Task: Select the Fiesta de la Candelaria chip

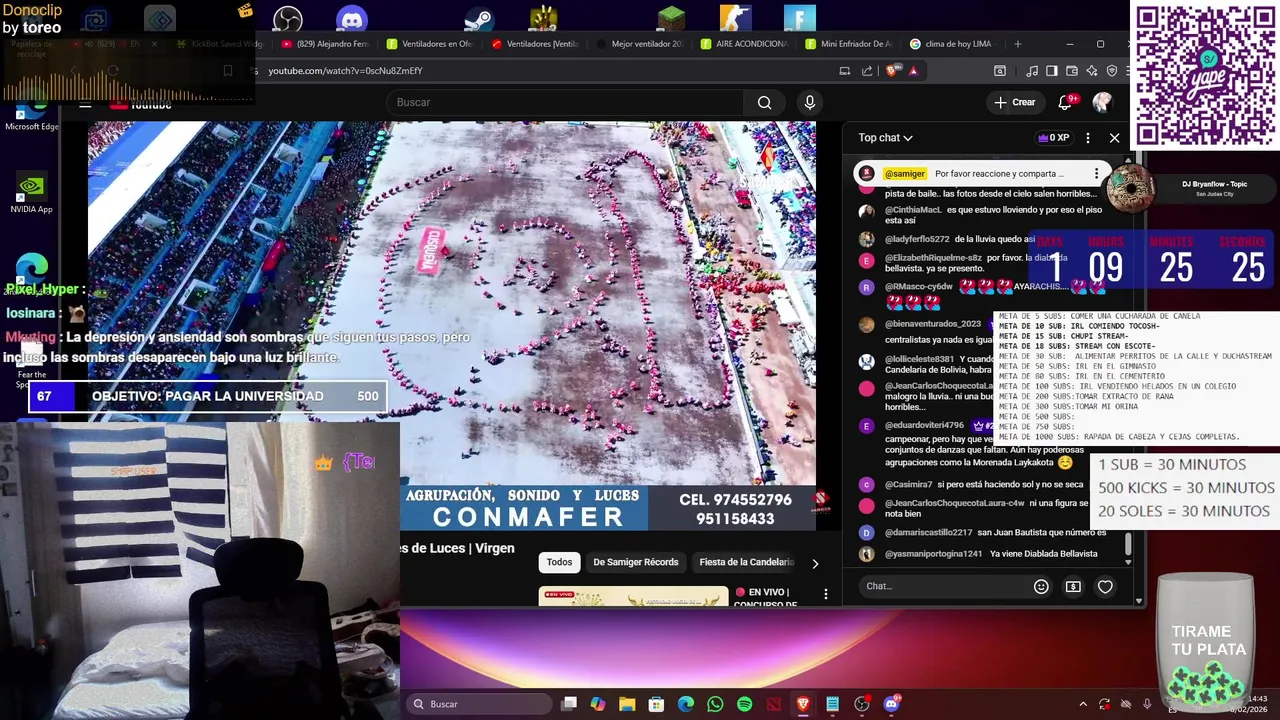Action: 746,562
